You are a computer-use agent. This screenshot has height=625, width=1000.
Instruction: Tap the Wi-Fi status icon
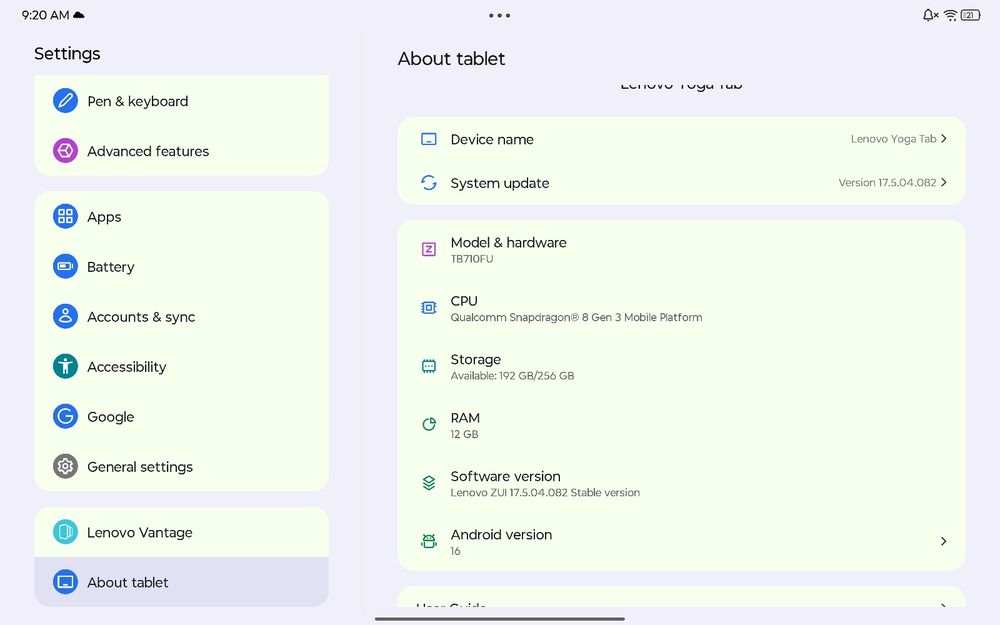click(x=950, y=15)
